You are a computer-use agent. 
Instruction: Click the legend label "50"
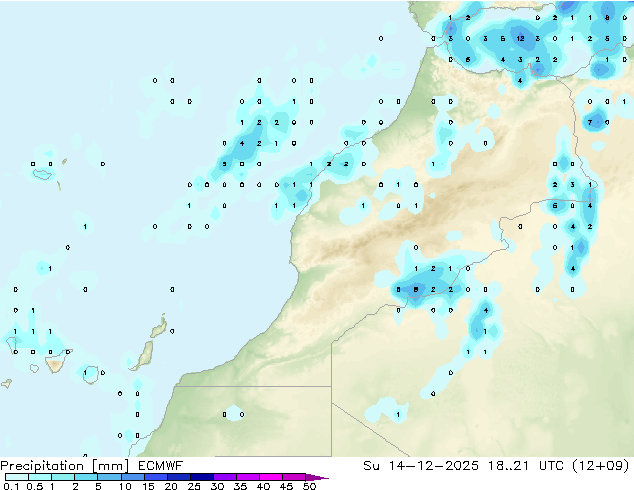[309, 486]
